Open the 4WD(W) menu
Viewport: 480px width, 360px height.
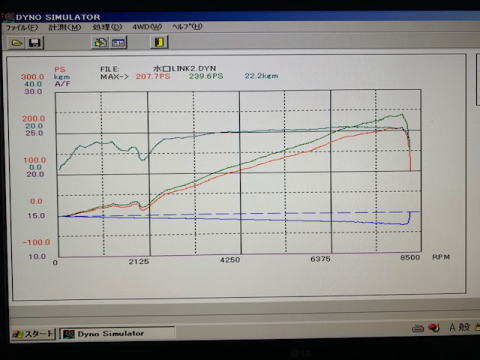147,27
